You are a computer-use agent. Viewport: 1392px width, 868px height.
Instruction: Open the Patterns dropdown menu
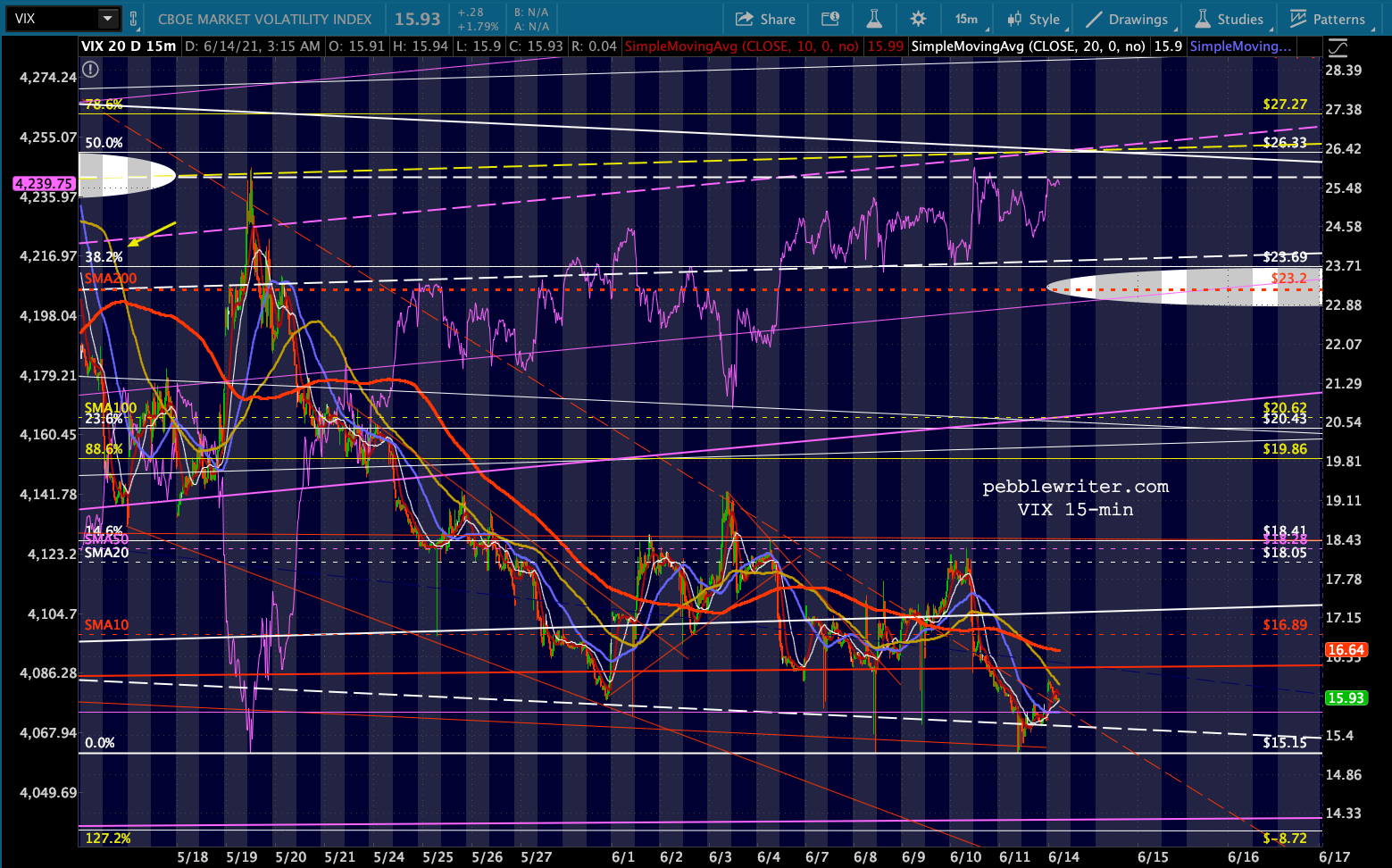tap(1328, 19)
